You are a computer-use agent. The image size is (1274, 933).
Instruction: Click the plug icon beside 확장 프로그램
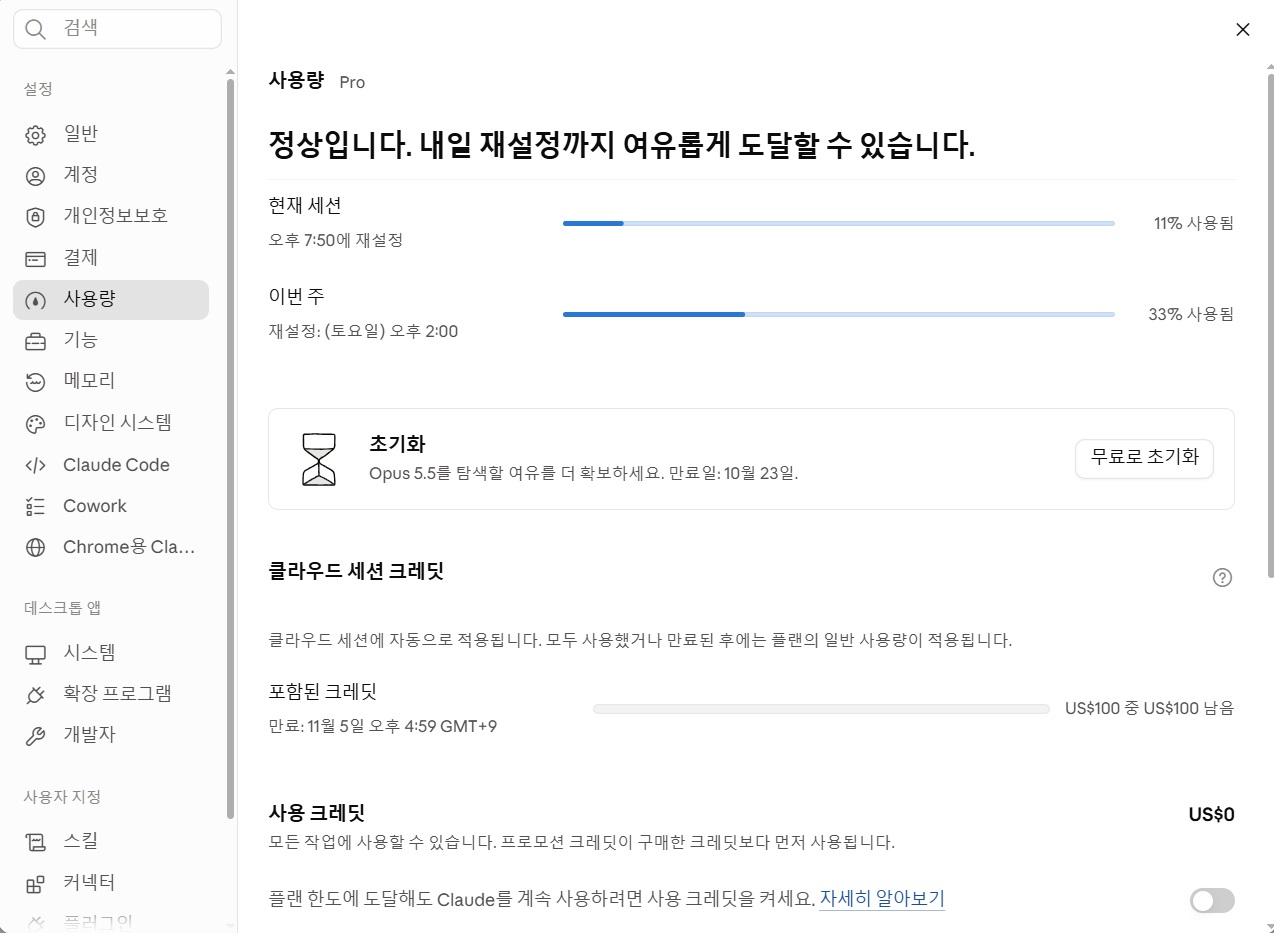click(x=35, y=695)
